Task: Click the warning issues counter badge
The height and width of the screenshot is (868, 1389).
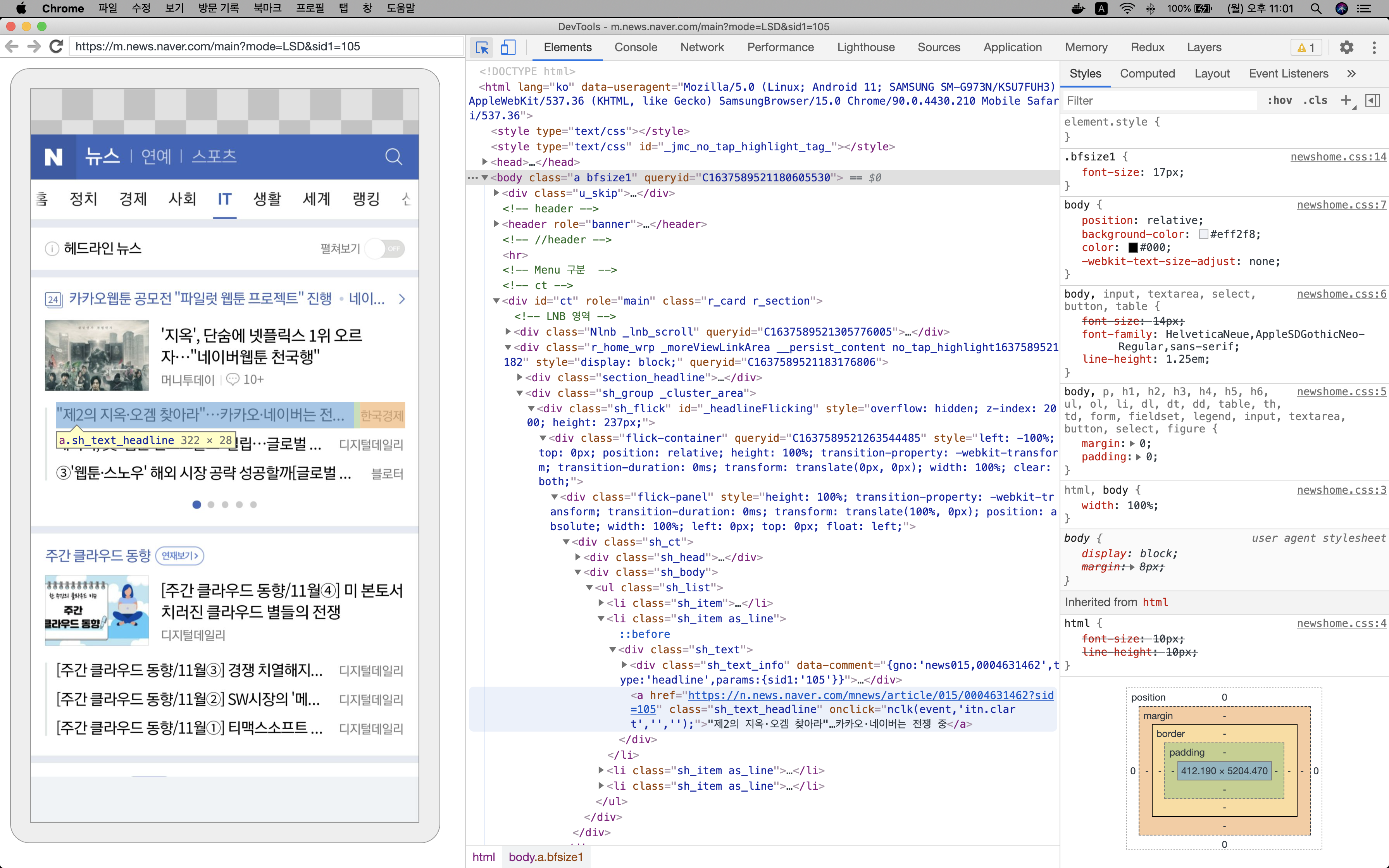Action: click(1306, 48)
